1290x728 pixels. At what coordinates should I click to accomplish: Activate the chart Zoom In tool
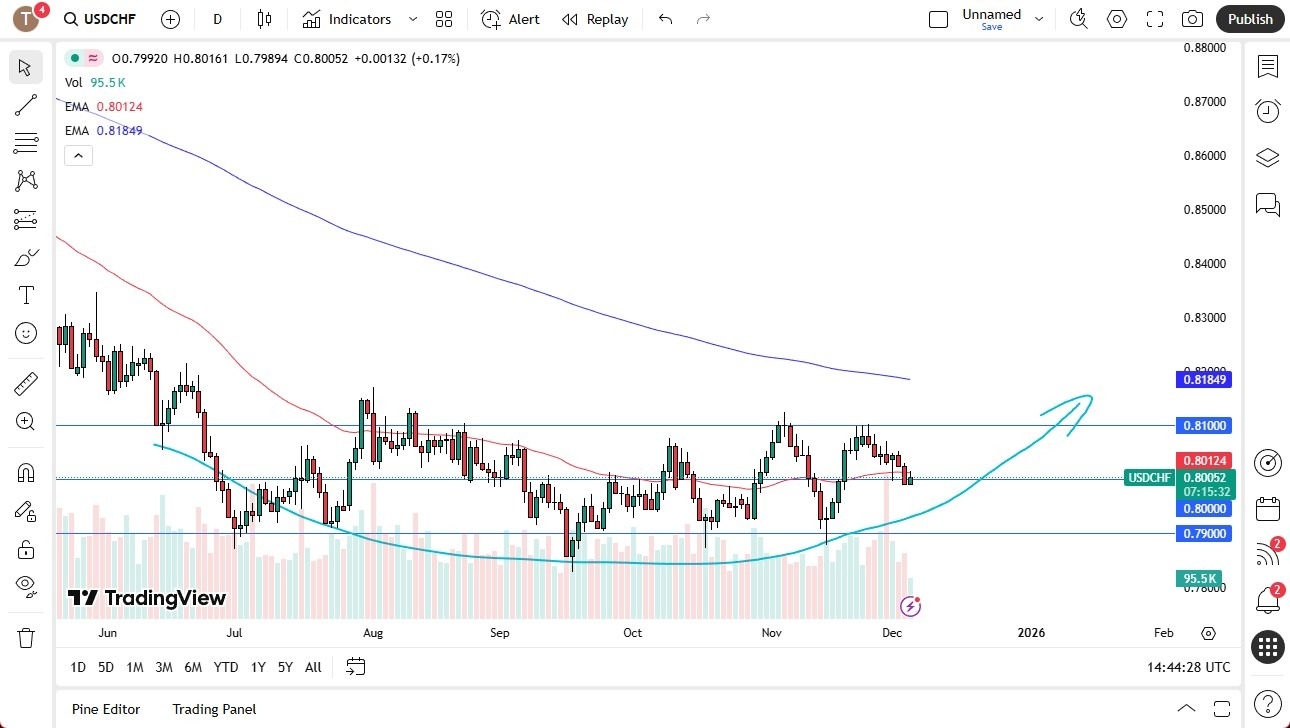pos(26,421)
